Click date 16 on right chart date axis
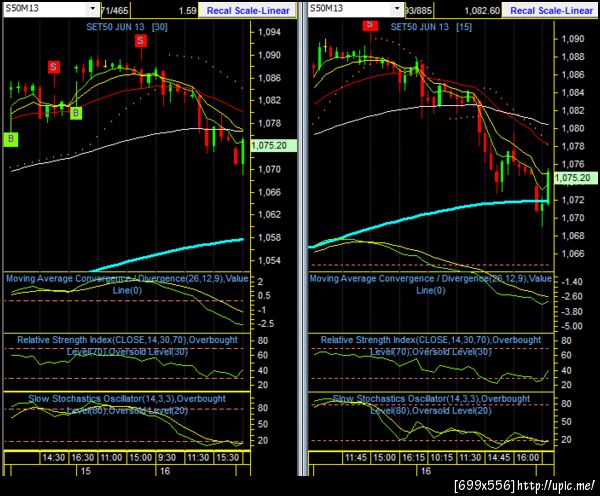 (426, 471)
